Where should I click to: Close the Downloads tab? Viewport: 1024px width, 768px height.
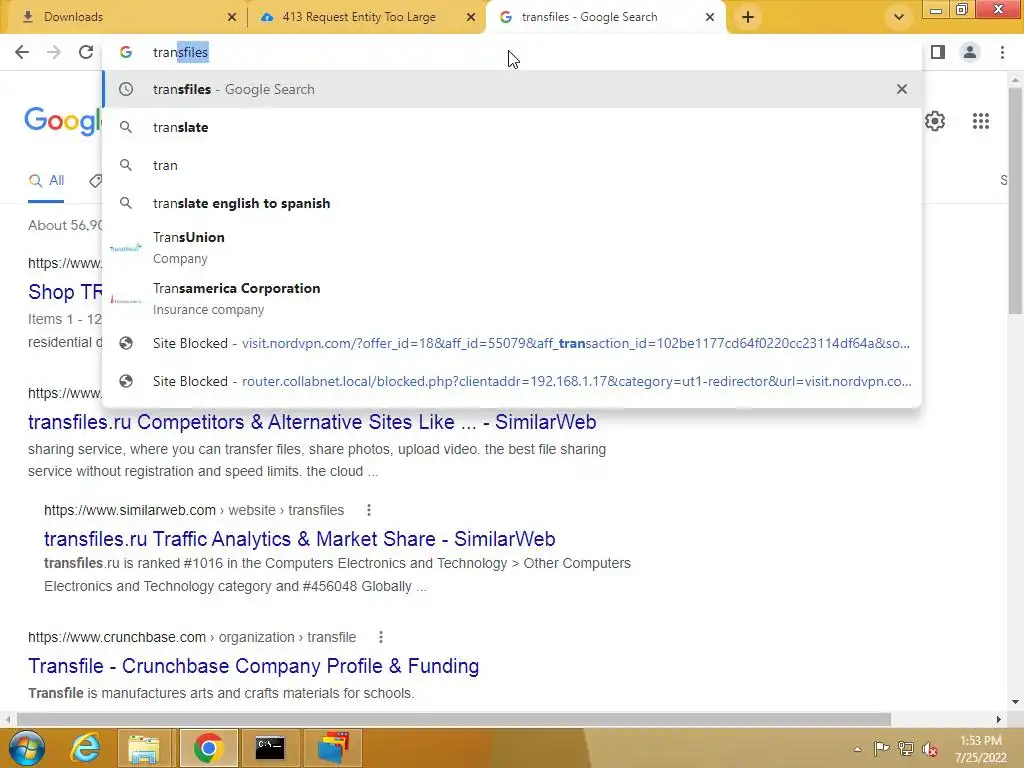tap(232, 18)
